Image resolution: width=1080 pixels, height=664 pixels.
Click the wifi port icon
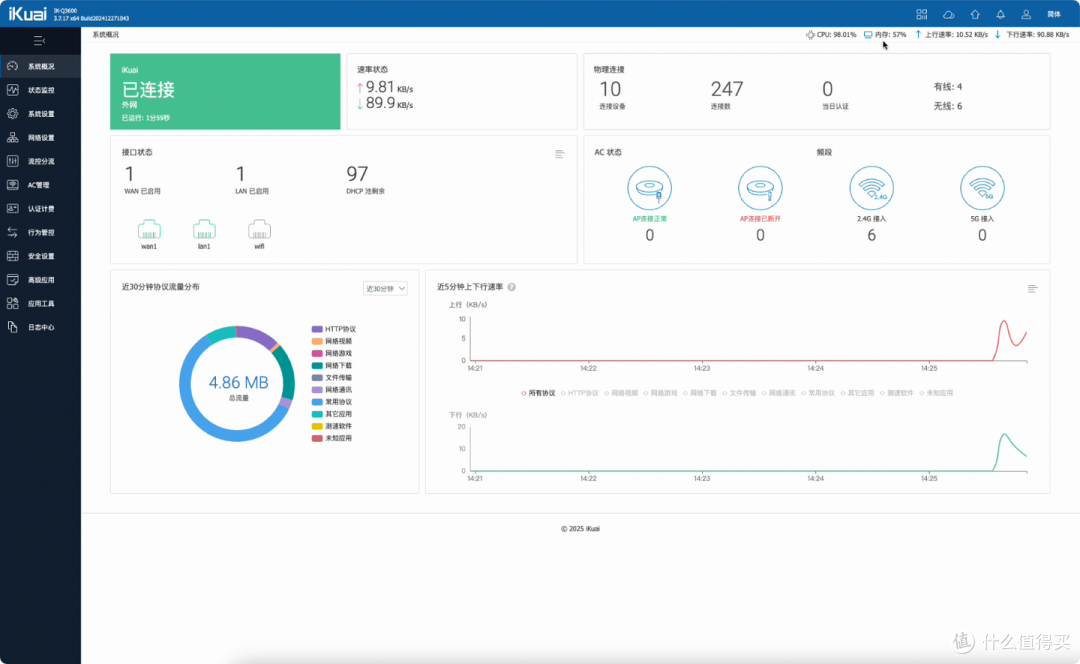click(259, 229)
